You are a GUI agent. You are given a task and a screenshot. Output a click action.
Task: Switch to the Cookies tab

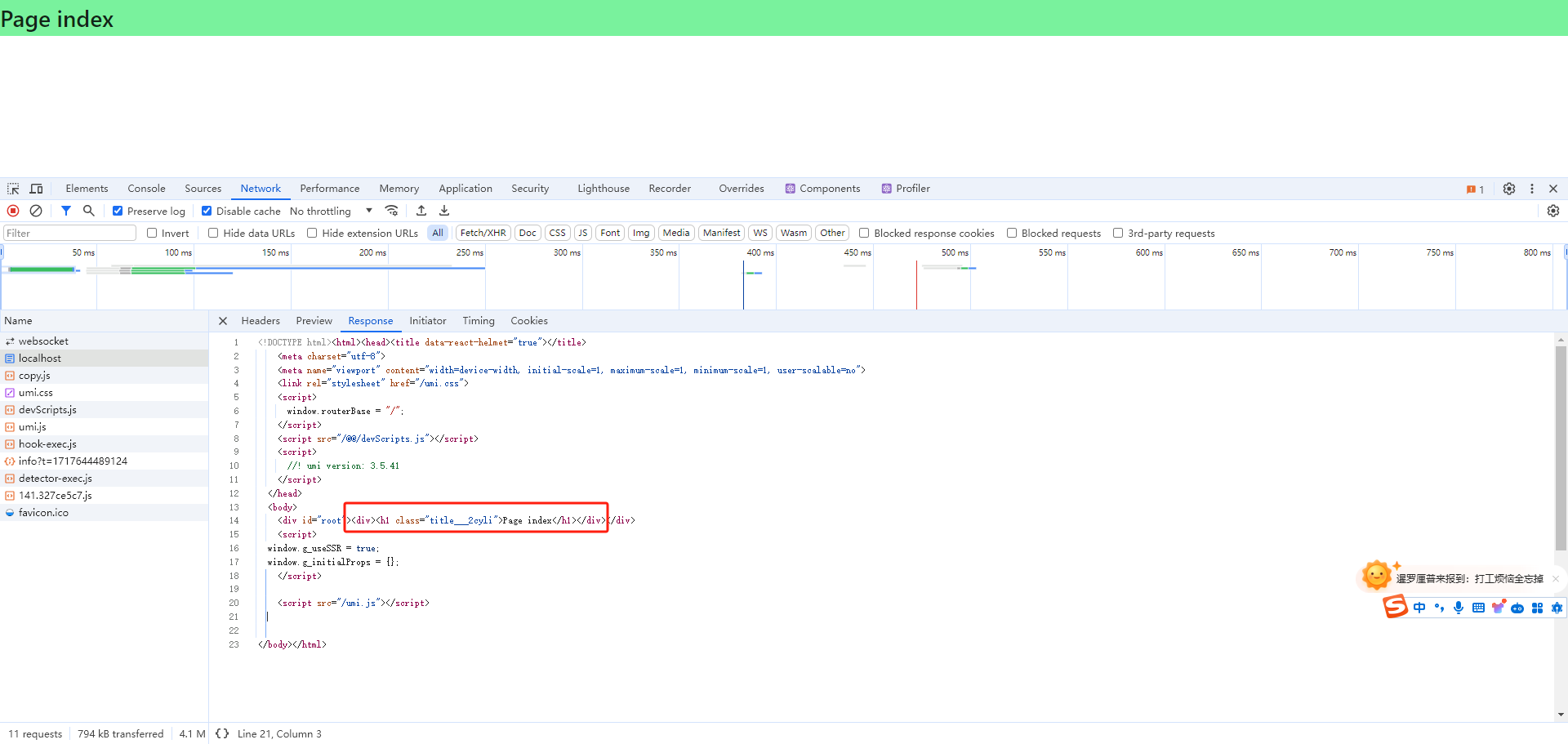529,321
